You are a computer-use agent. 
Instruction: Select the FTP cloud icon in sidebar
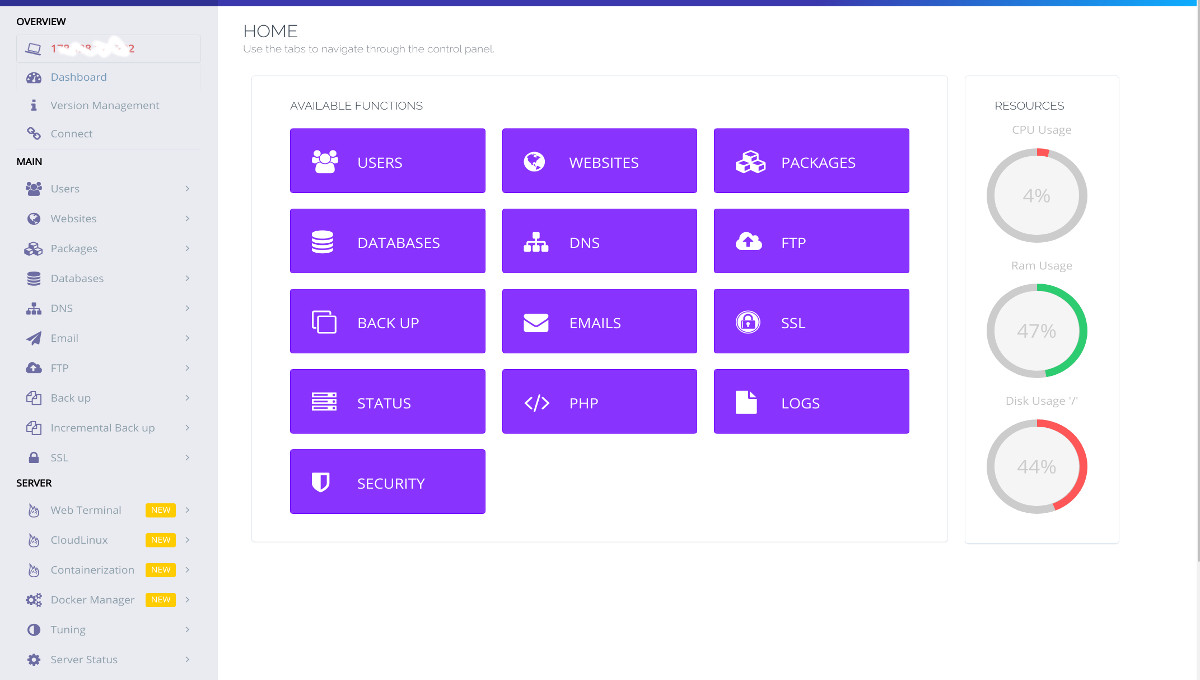[x=33, y=368]
